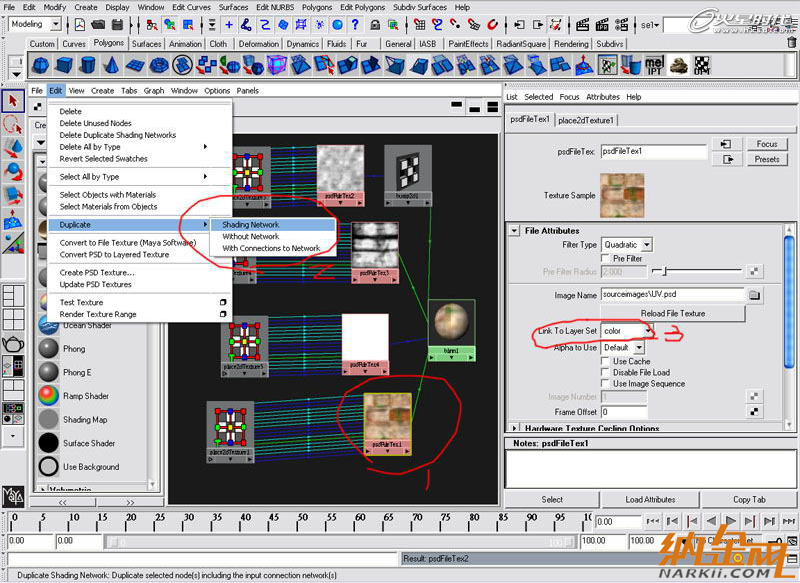Browse for image file folder icon
This screenshot has width=800, height=583.
[x=755, y=296]
